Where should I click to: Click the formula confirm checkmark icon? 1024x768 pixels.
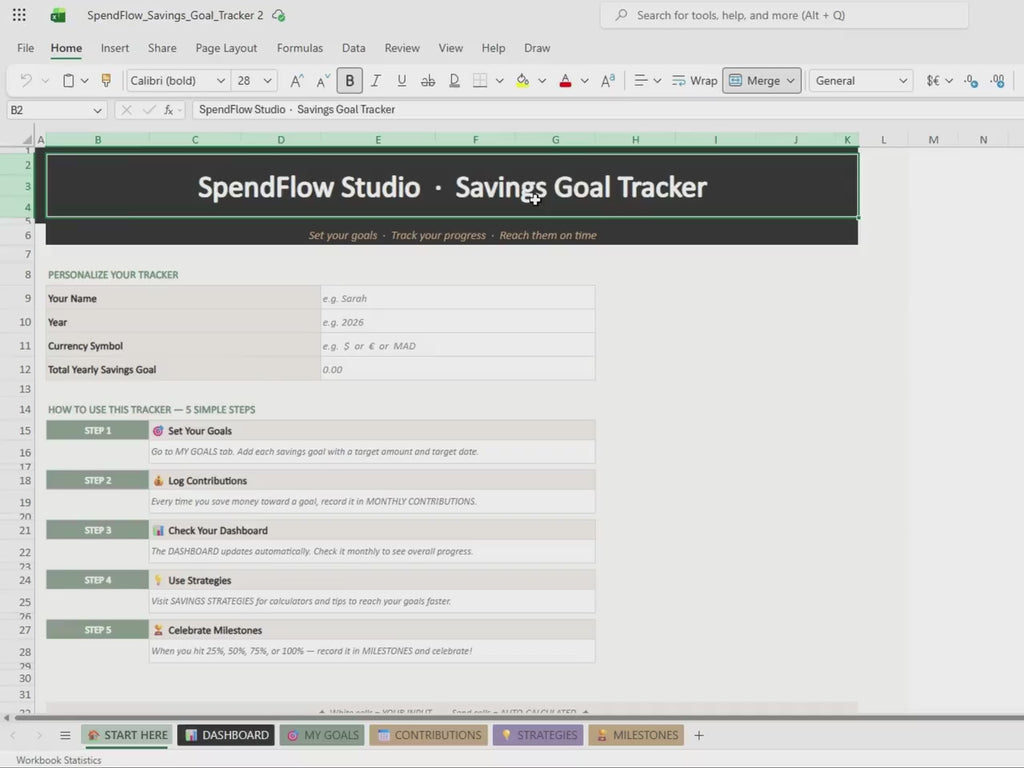(x=148, y=110)
